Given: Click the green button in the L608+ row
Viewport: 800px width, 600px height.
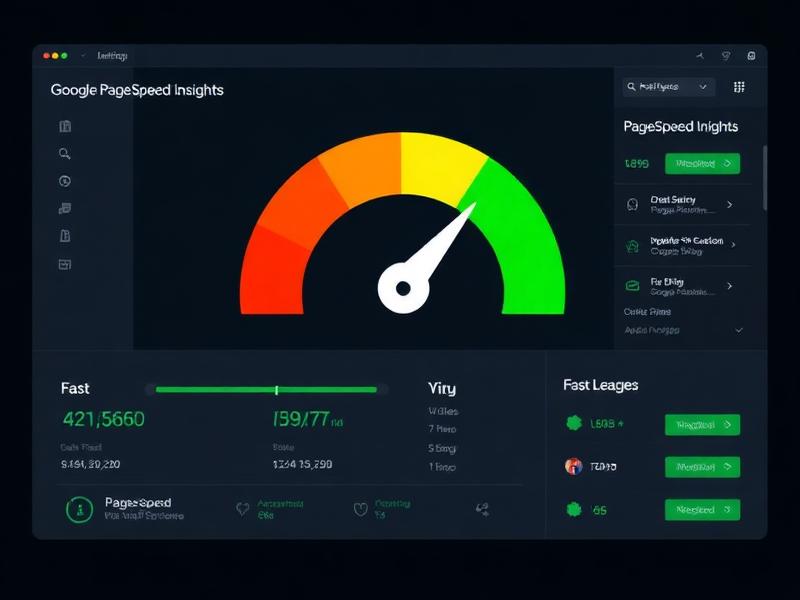Looking at the screenshot, I should tap(703, 424).
